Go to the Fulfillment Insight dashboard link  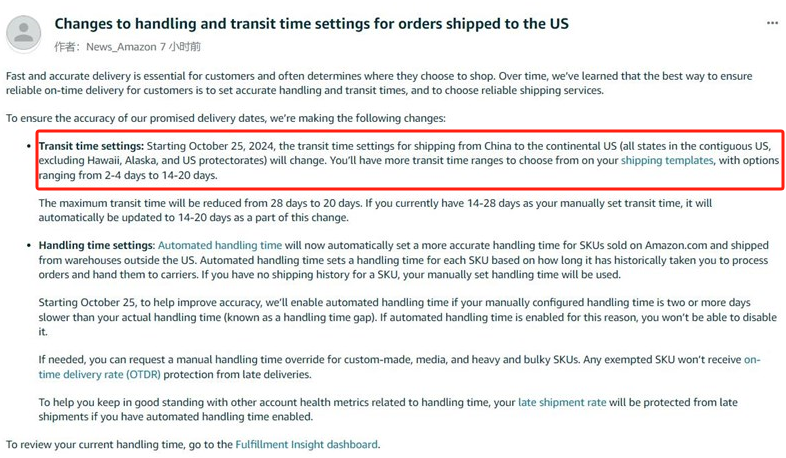(x=306, y=444)
